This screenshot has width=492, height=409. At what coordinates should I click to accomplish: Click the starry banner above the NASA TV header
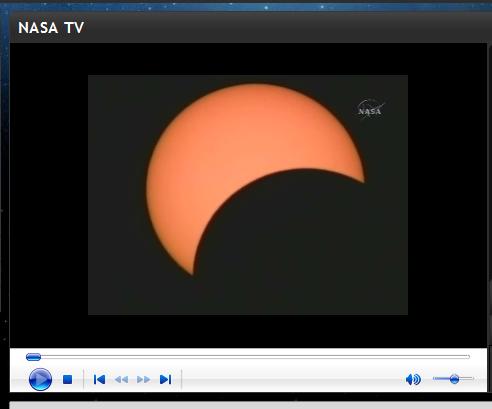[x=247, y=6]
